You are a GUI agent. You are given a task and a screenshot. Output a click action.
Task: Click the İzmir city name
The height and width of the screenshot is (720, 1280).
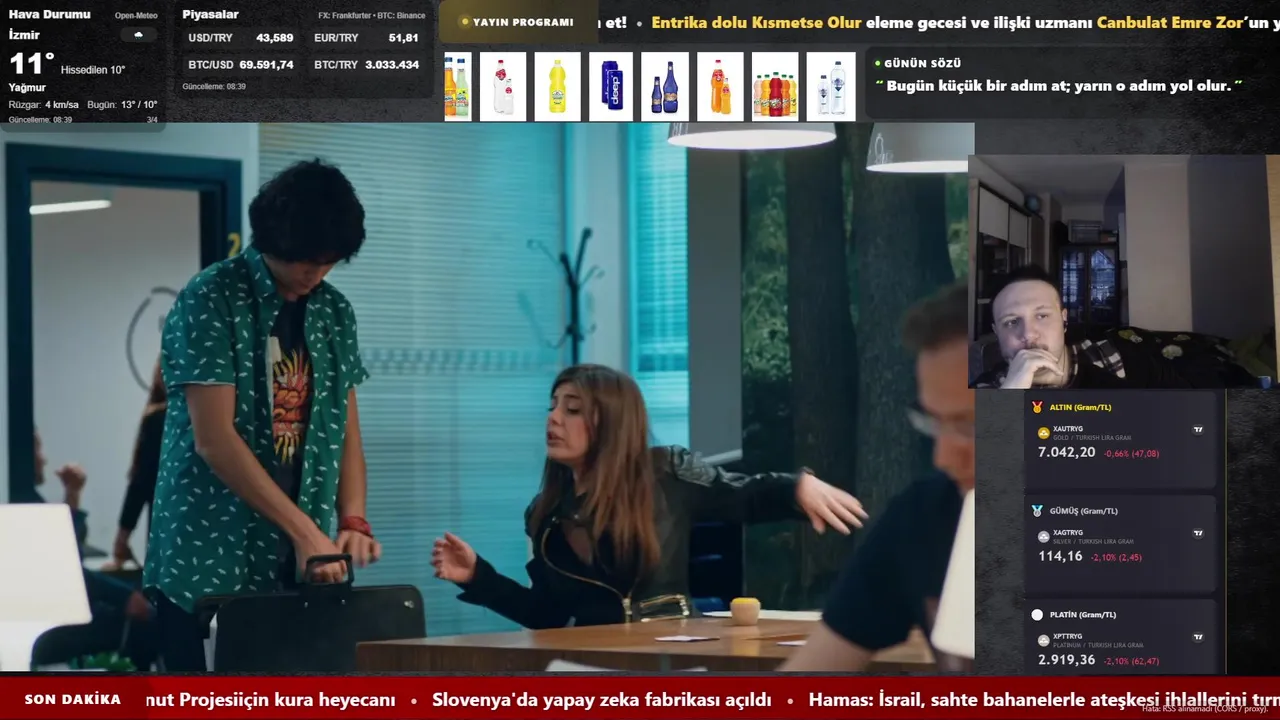24,35
